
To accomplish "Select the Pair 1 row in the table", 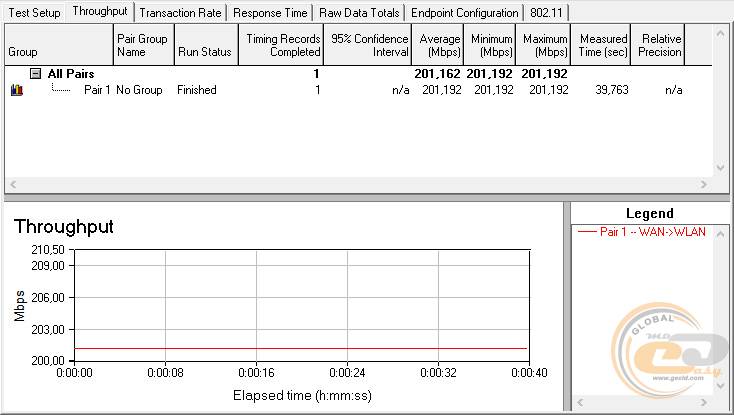I will pyautogui.click(x=97, y=90).
